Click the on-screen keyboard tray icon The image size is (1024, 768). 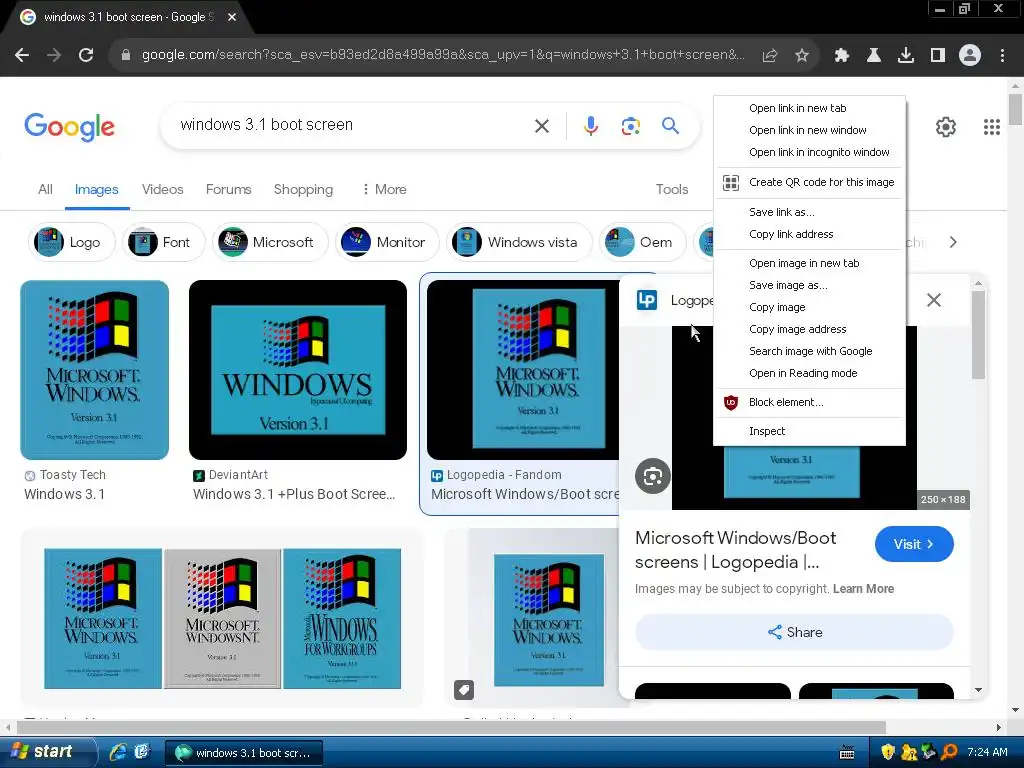point(847,752)
